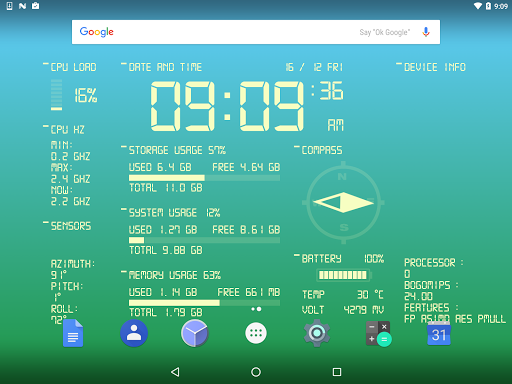
Task: Tap the Recent apps square button
Action: point(337,372)
